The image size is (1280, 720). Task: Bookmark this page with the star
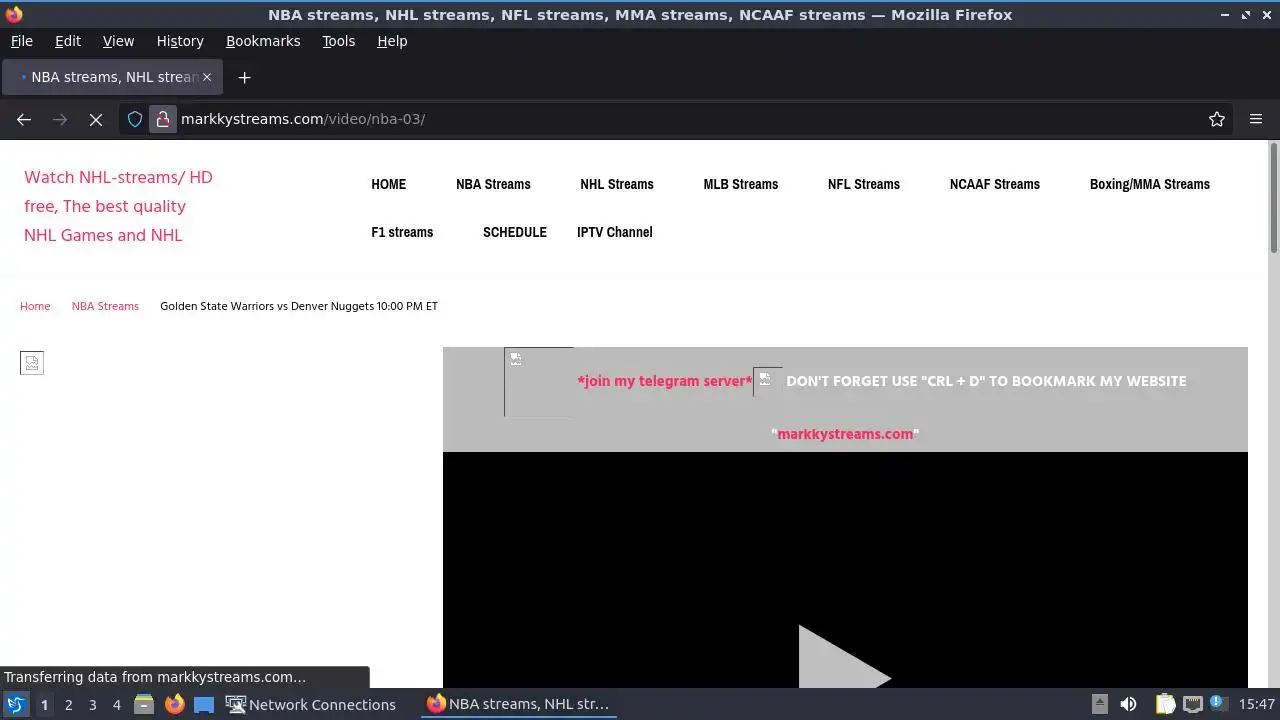coord(1217,119)
